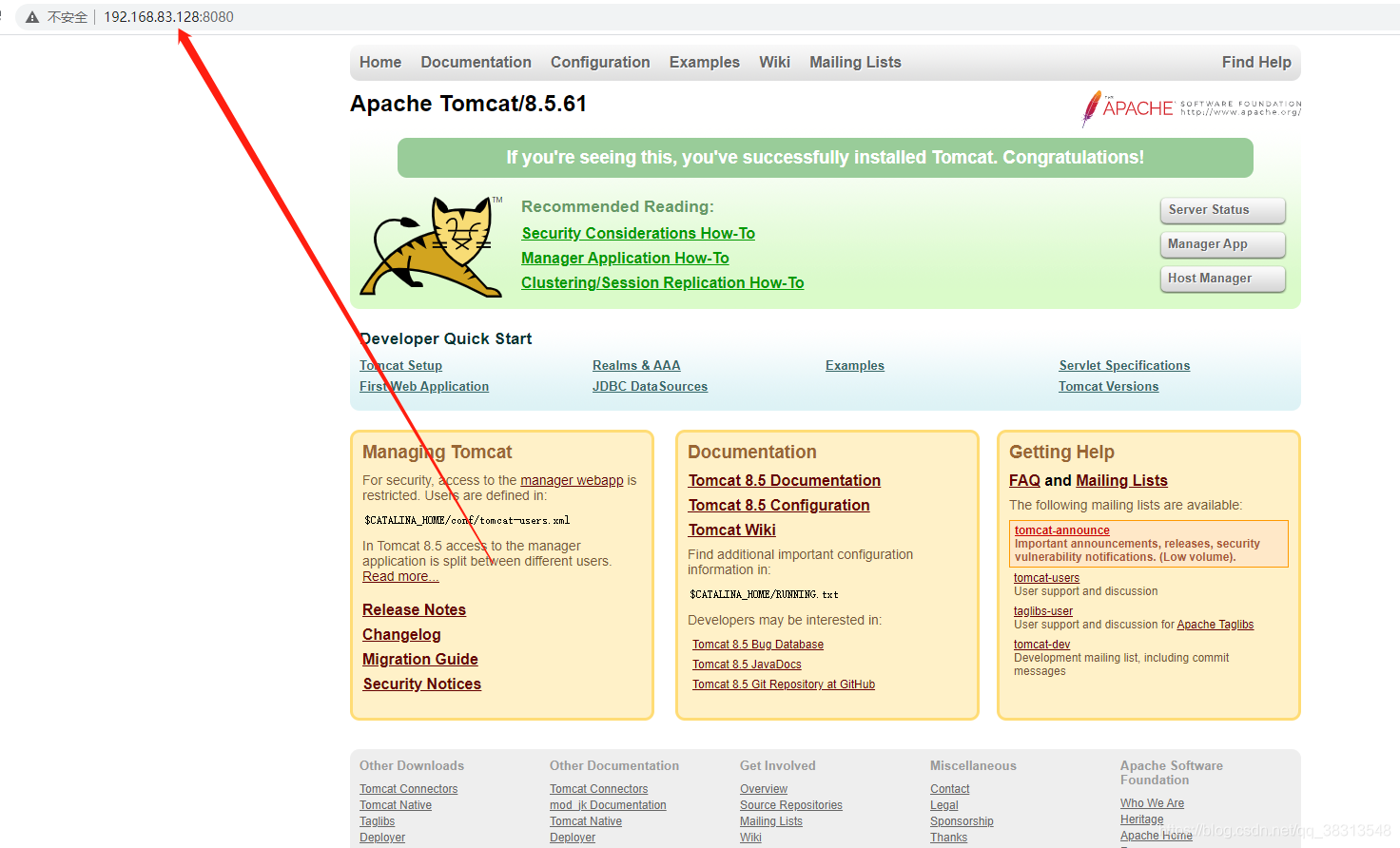Click the insecure-site warning triangle icon
The width and height of the screenshot is (1400, 848).
[32, 17]
